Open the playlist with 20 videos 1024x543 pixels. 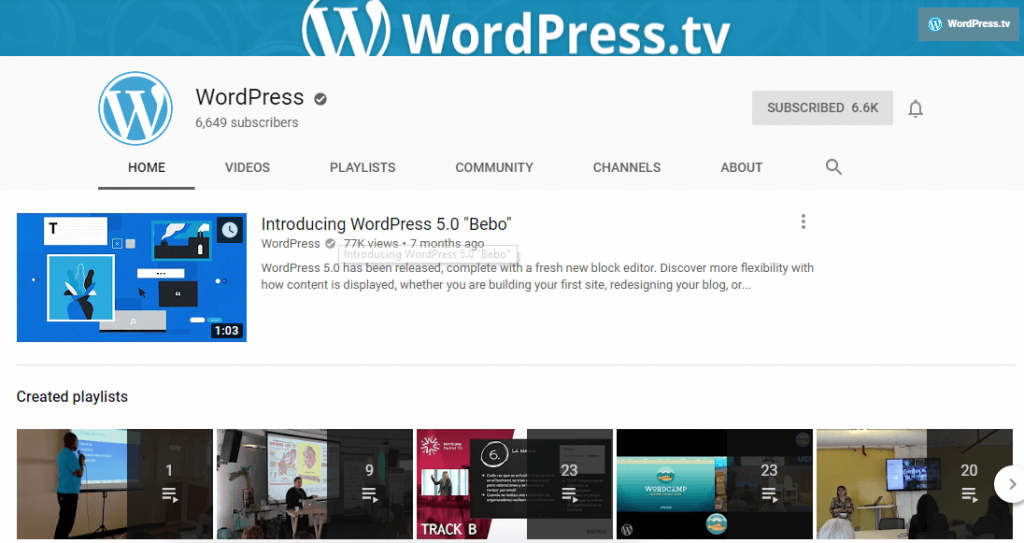point(914,484)
